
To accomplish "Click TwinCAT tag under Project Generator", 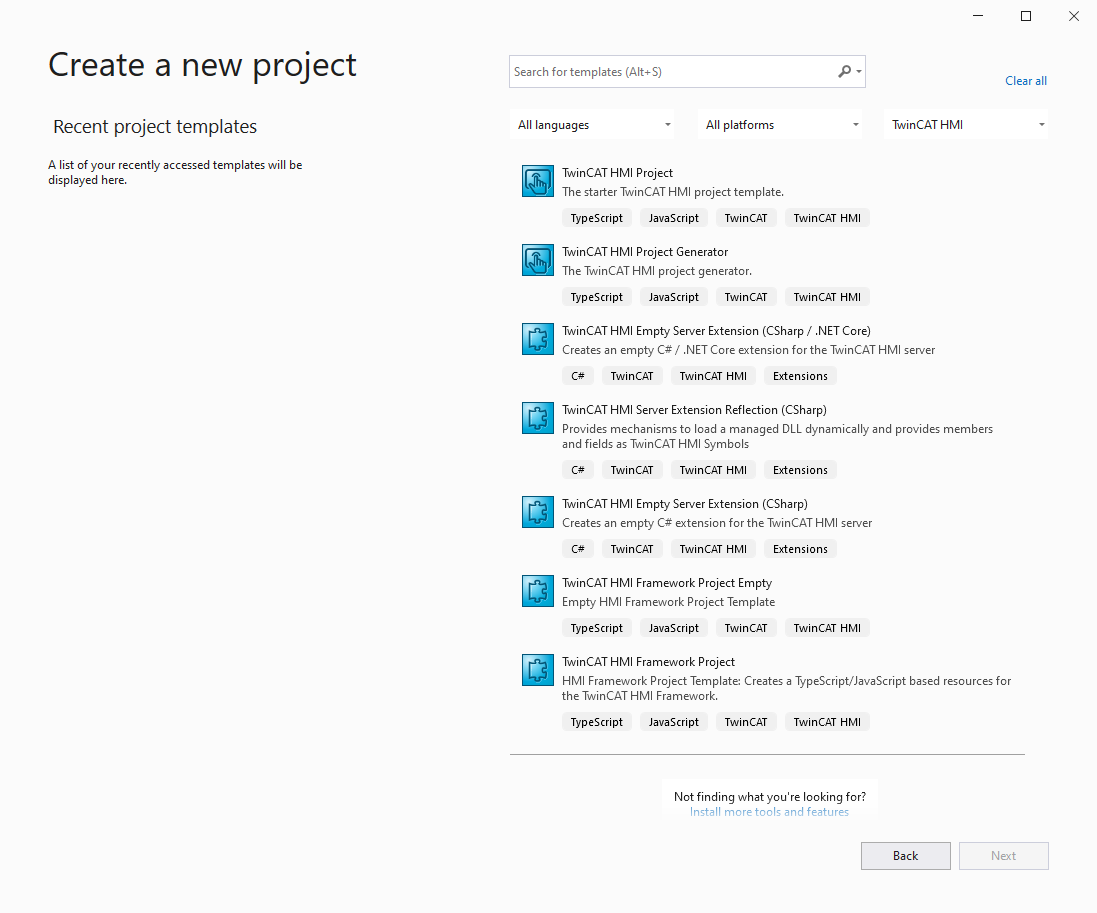I will point(746,297).
